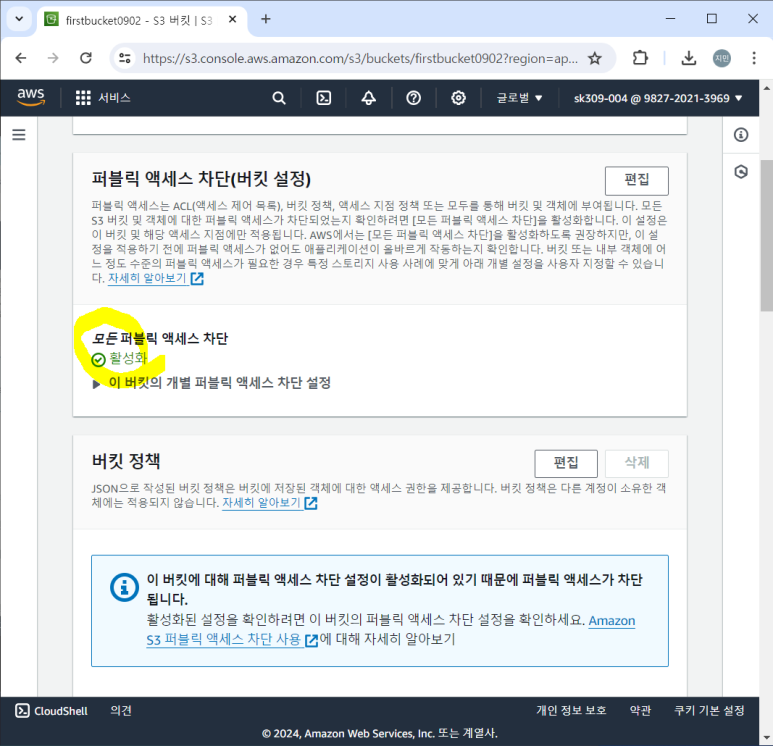Image resolution: width=773 pixels, height=746 pixels.
Task: Click the 버킷 정책 heading
Action: click(126, 461)
